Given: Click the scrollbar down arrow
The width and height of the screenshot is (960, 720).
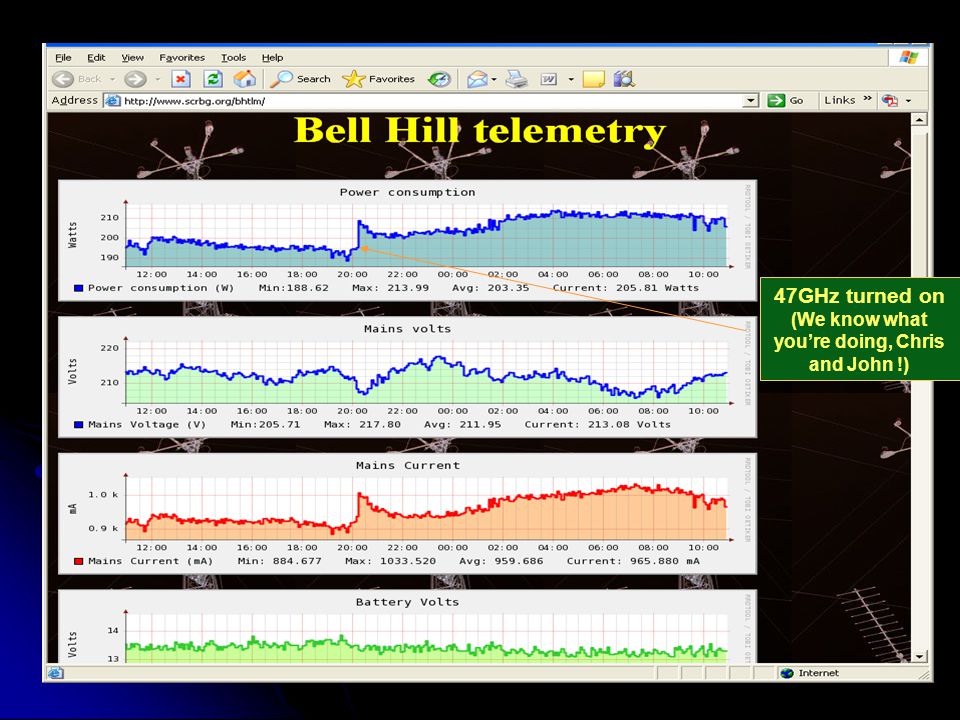Looking at the screenshot, I should coord(919,656).
